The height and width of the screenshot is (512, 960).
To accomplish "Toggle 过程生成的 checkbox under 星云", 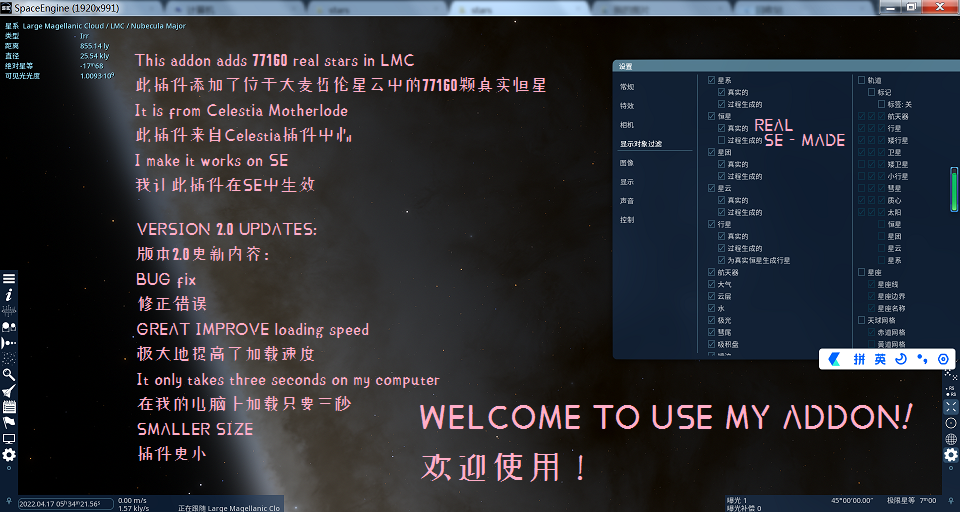I will tap(722, 212).
